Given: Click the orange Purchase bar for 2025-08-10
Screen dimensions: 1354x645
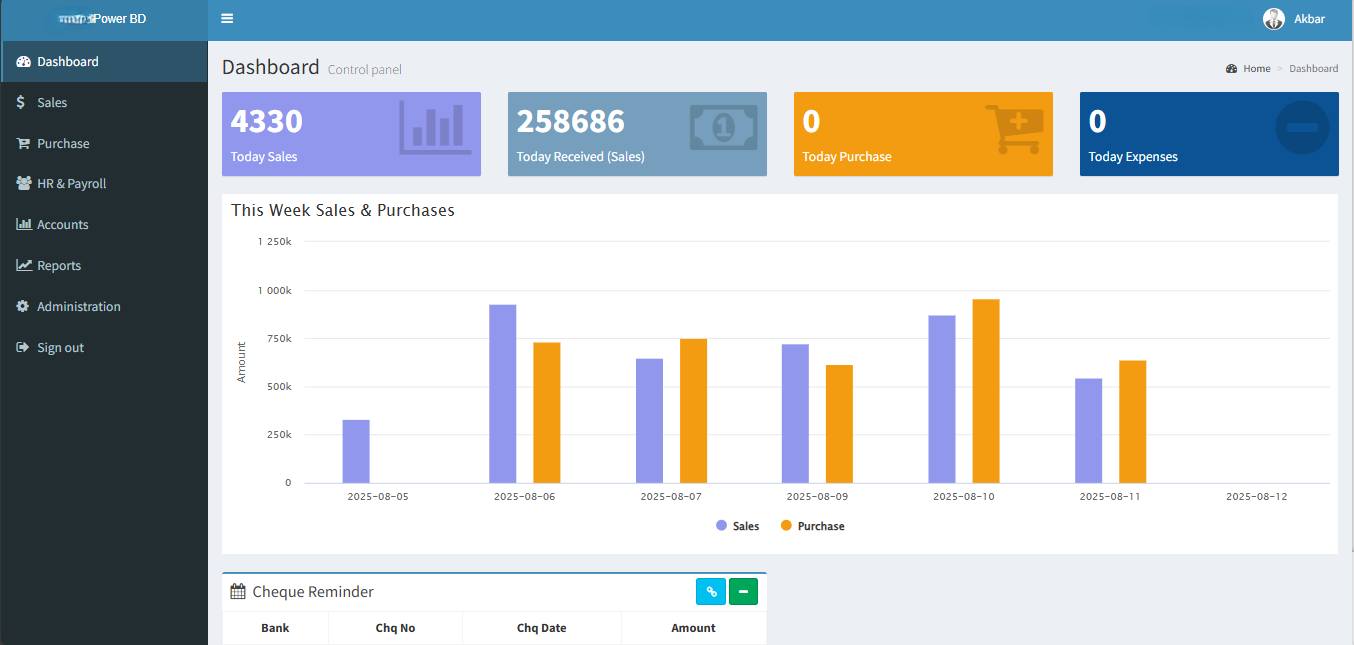Looking at the screenshot, I should pos(985,390).
